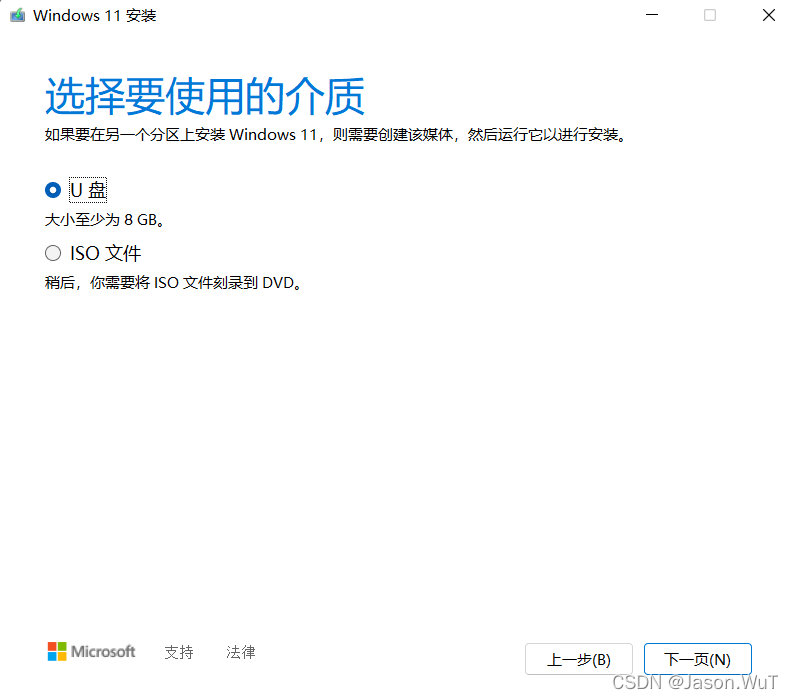
Task: Click the text 大小至少为 8 GB。
Action: point(105,220)
